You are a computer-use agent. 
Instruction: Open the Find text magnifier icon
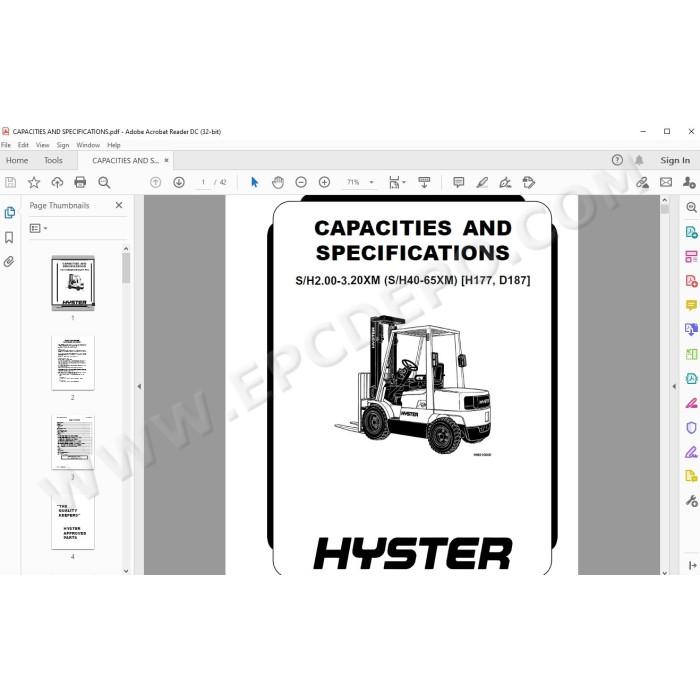(x=104, y=182)
